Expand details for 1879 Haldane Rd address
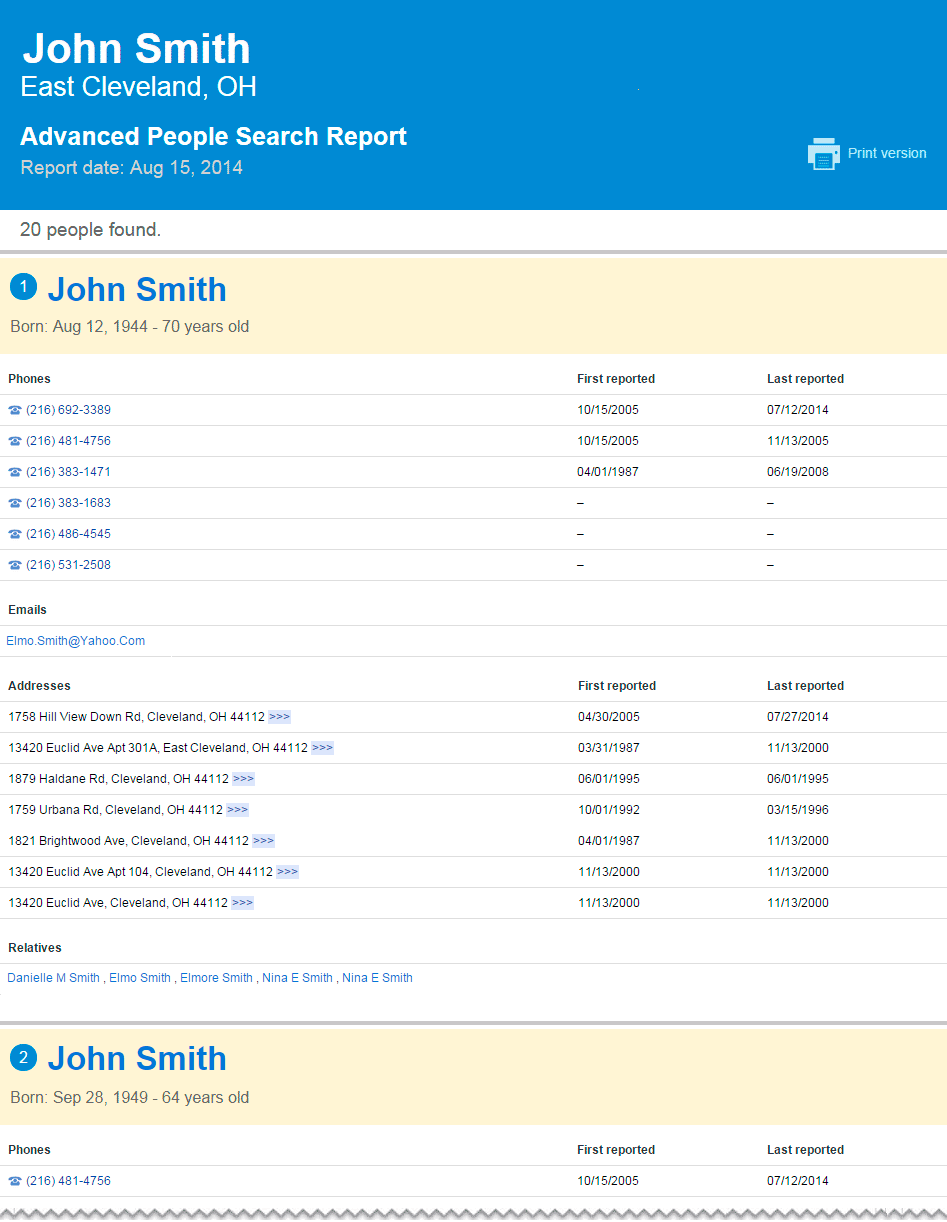The width and height of the screenshot is (947, 1222). click(x=243, y=779)
